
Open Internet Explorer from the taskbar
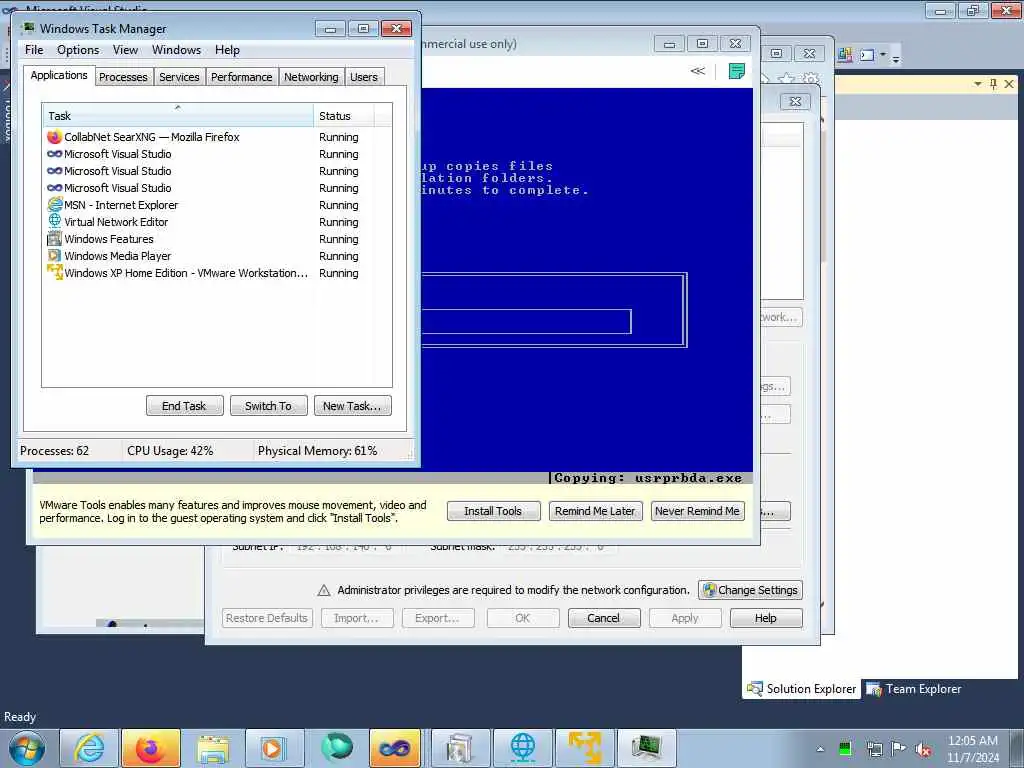(89, 748)
